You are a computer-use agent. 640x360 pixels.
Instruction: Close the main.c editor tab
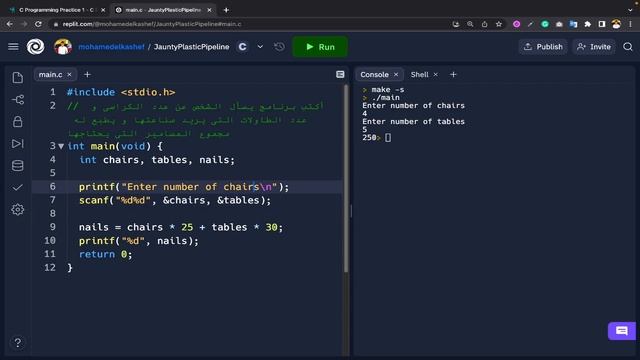pyautogui.click(x=69, y=75)
